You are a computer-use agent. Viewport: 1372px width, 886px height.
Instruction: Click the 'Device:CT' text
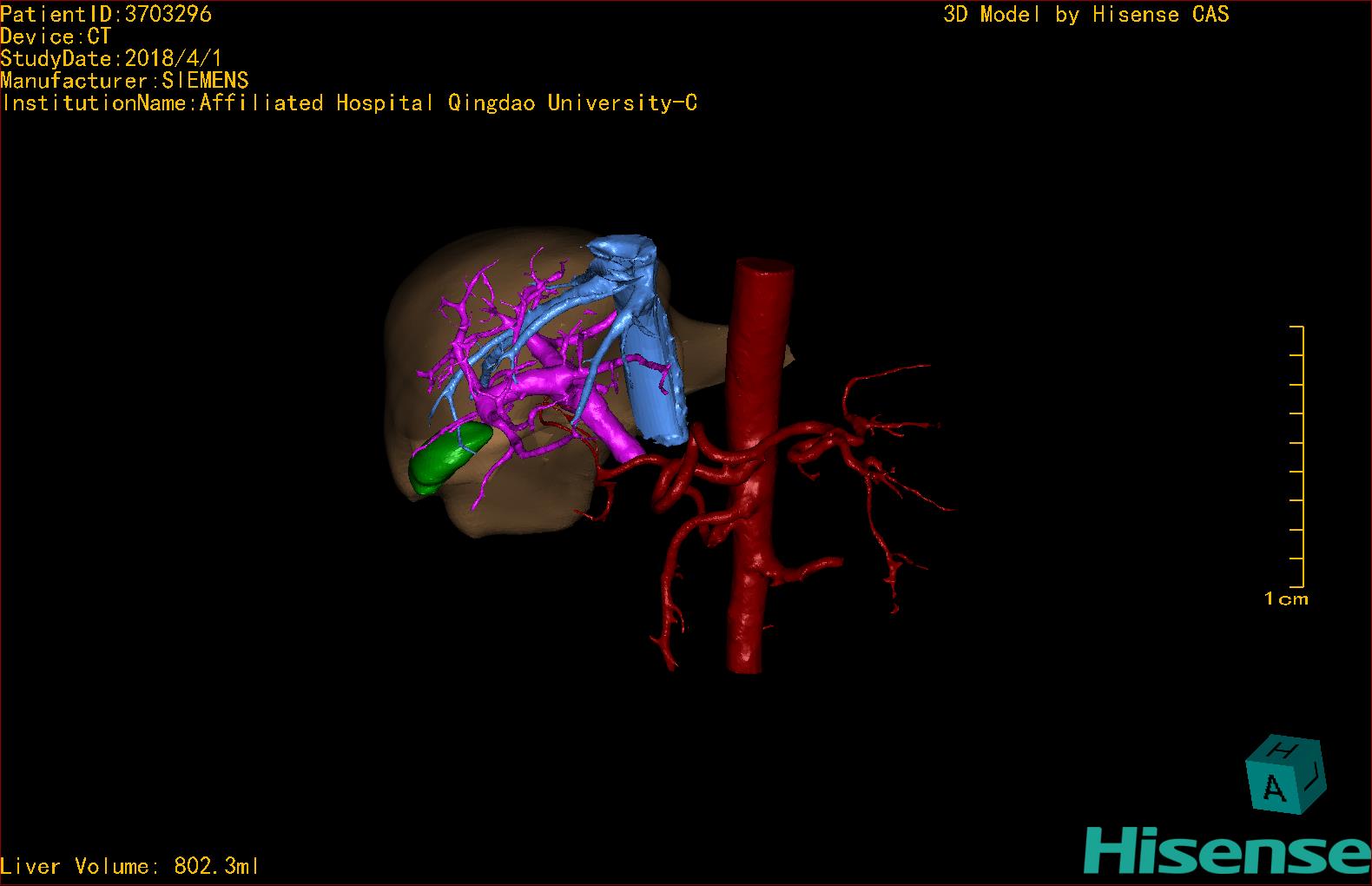(56, 36)
